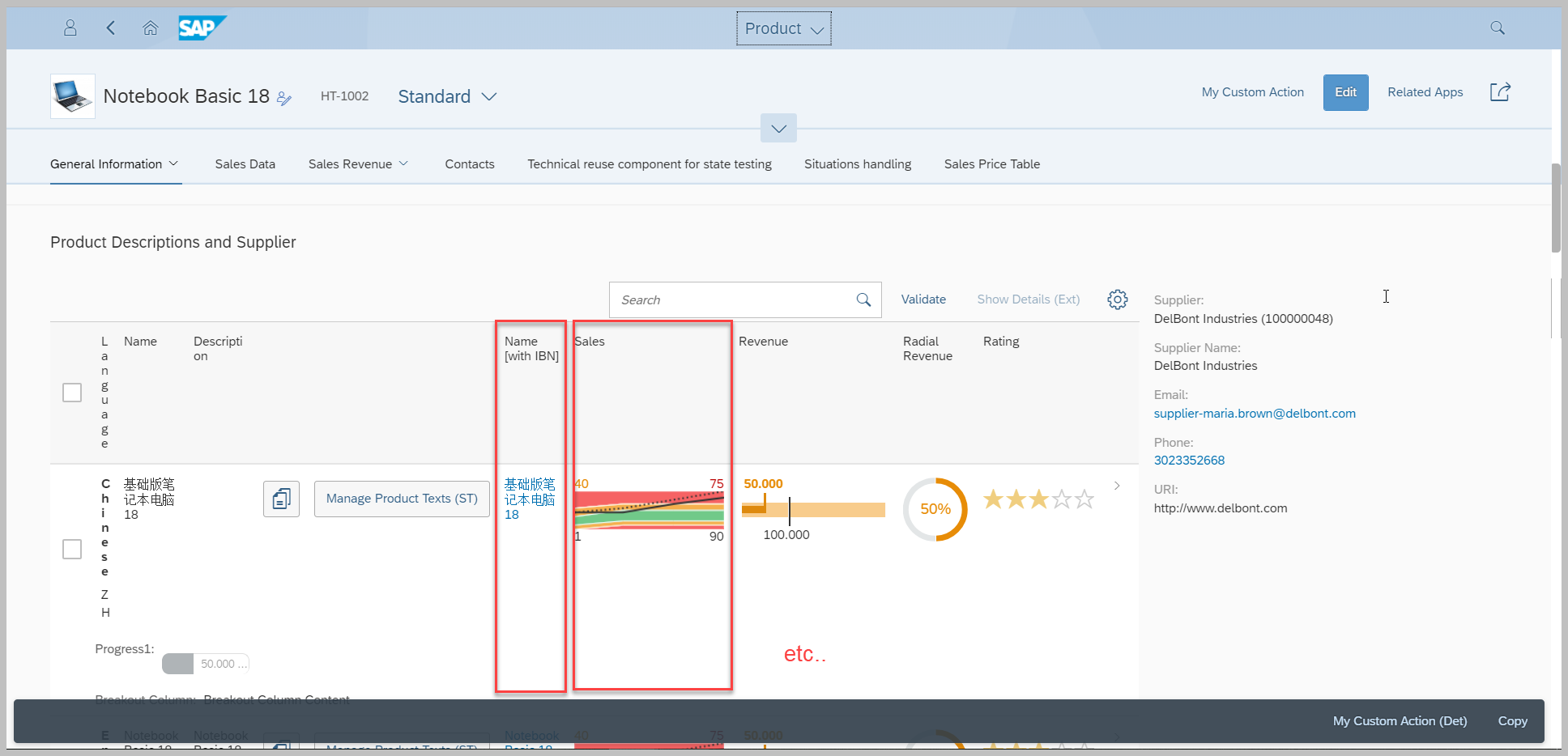Click the share icon in the header
This screenshot has height=756, width=1568.
point(1501,92)
